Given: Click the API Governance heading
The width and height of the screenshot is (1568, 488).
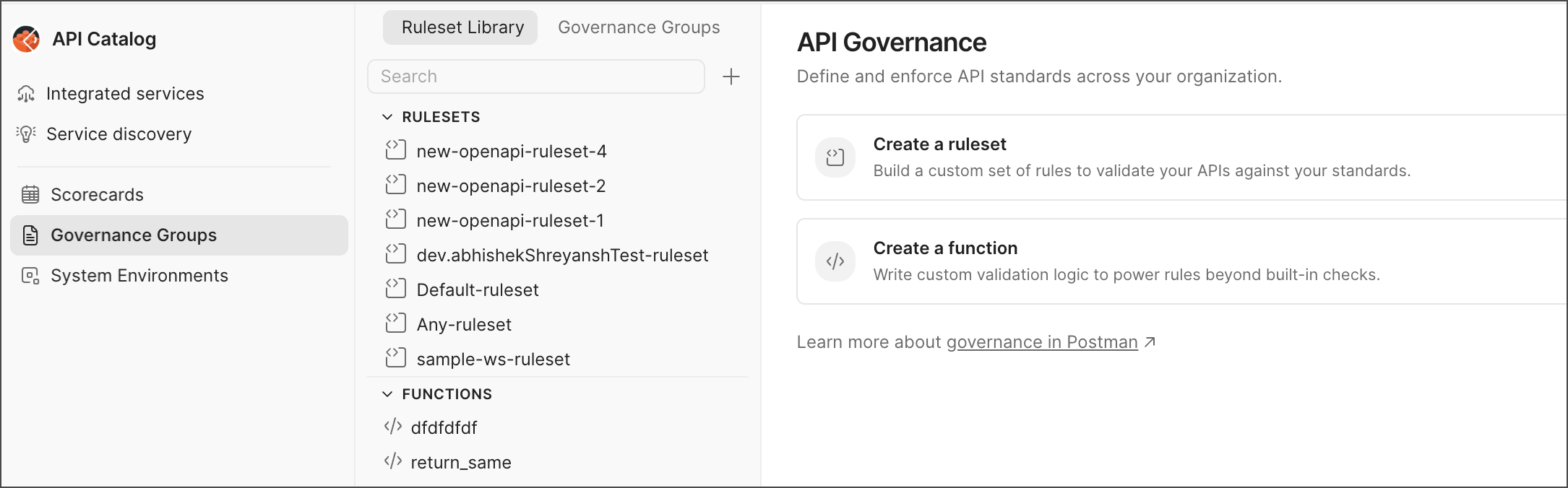Looking at the screenshot, I should 892,43.
